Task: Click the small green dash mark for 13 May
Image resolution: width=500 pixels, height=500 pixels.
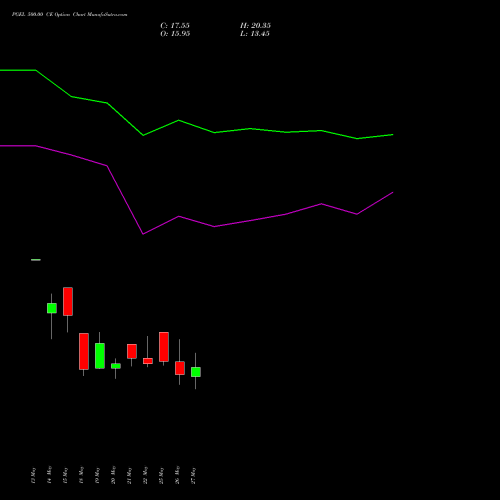Action: [36, 260]
